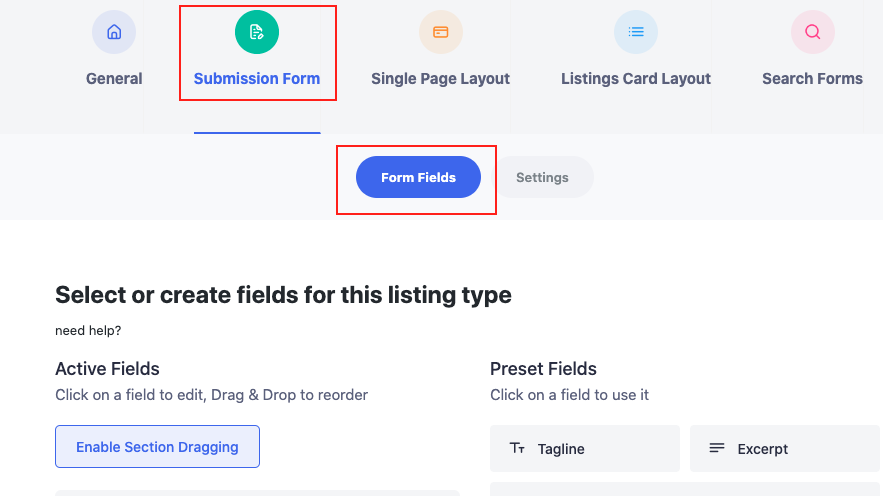Click the Tagline text-size icon
Viewport: 883px width, 496px height.
(x=517, y=448)
